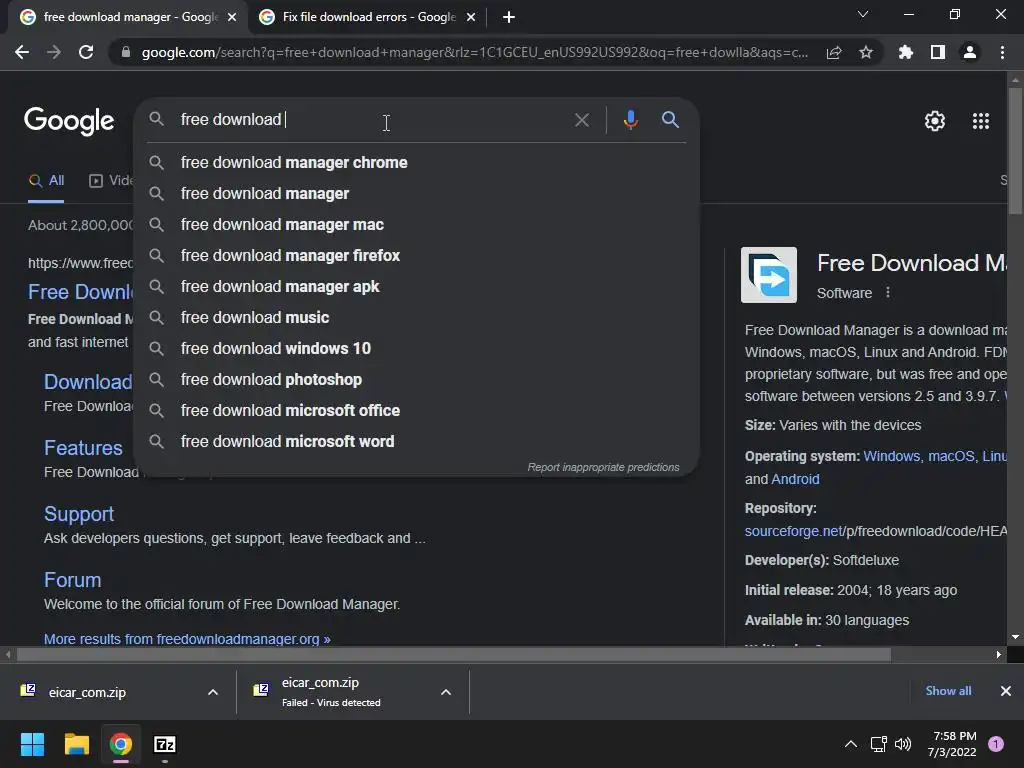This screenshot has width=1024, height=768.
Task: Bookmark this page with the star
Action: tap(866, 52)
